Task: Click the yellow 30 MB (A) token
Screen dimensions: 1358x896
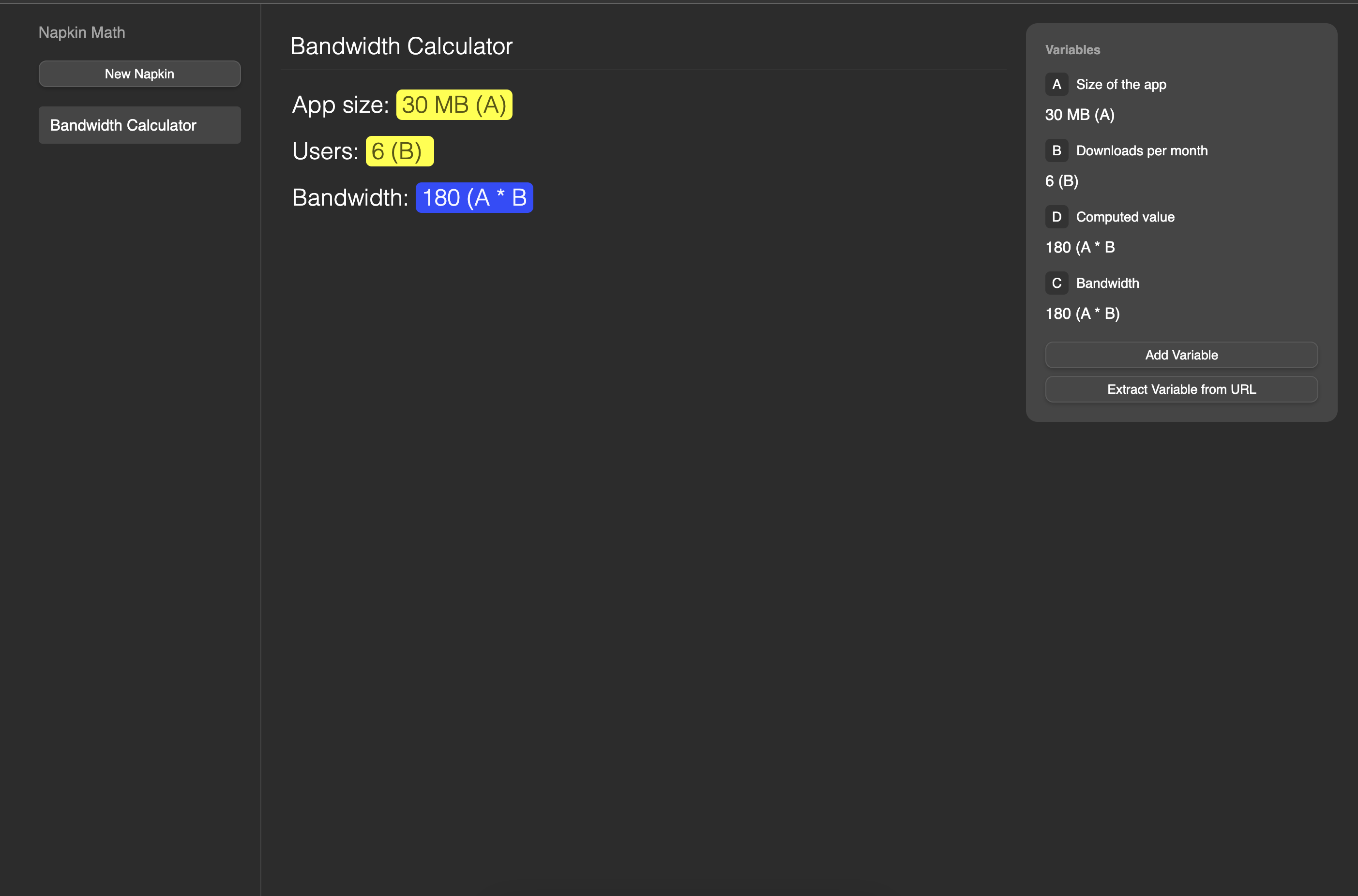Action: point(454,105)
